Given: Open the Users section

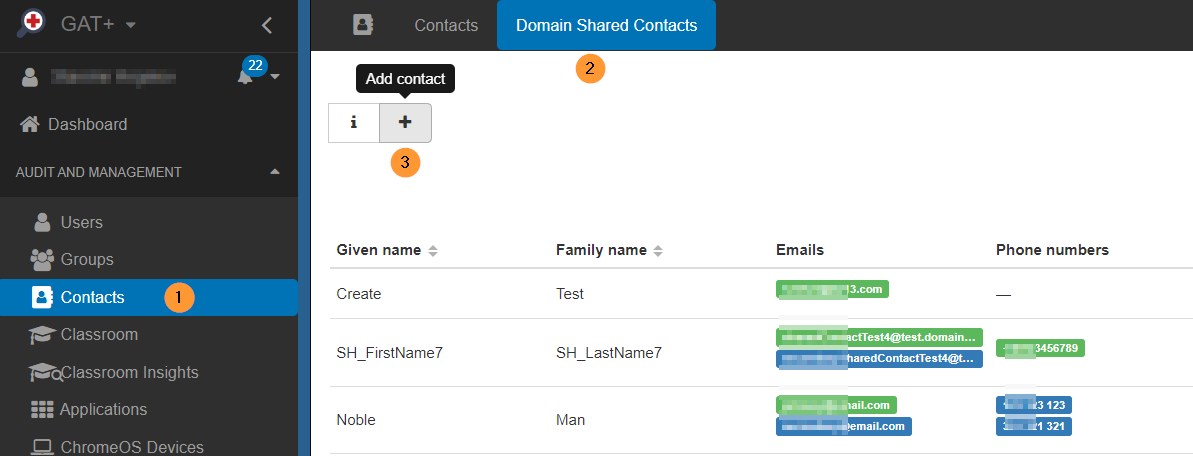Looking at the screenshot, I should click(81, 222).
